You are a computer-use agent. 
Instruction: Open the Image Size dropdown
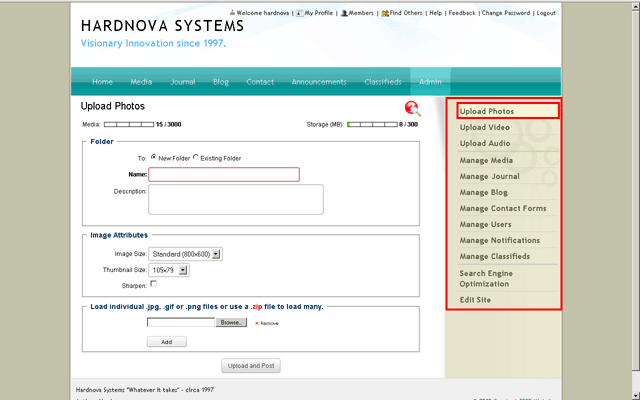[x=185, y=254]
